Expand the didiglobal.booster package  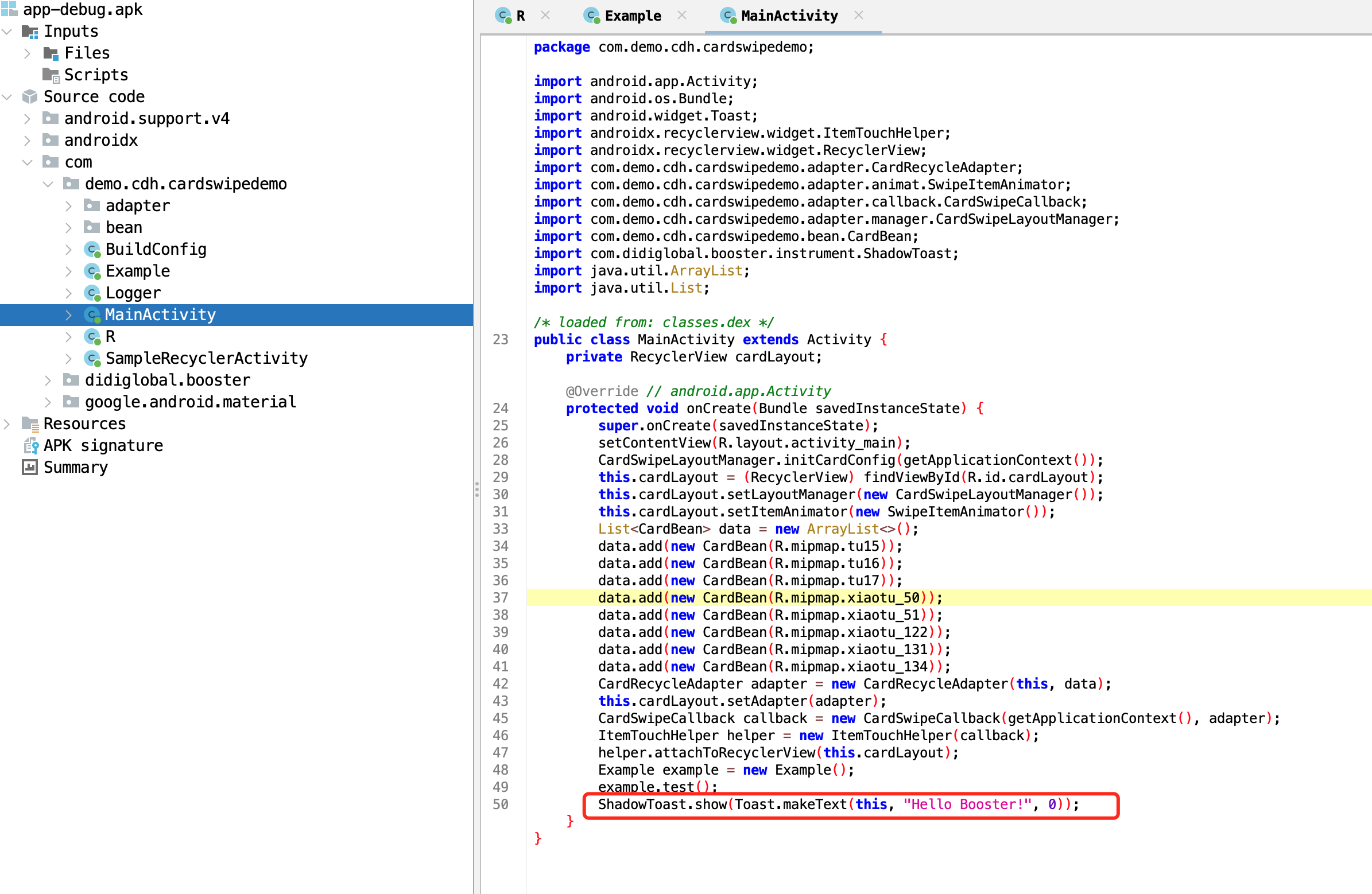48,380
